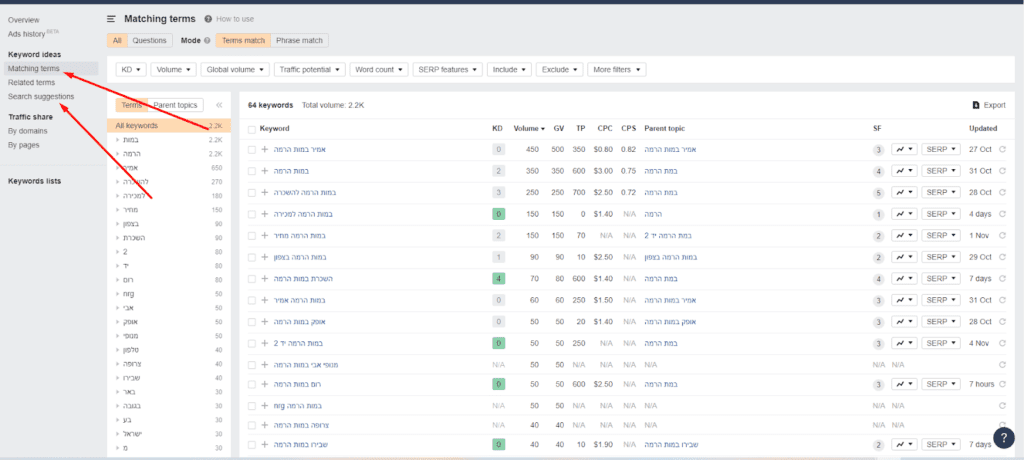Check the box for the 60 volume keyword
The height and width of the screenshot is (460, 1024).
coord(252,300)
